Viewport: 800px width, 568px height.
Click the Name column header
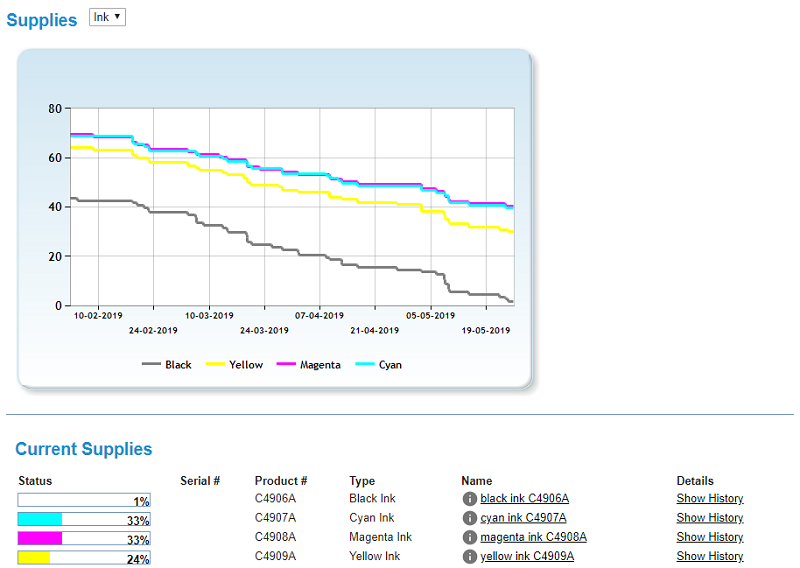(477, 481)
